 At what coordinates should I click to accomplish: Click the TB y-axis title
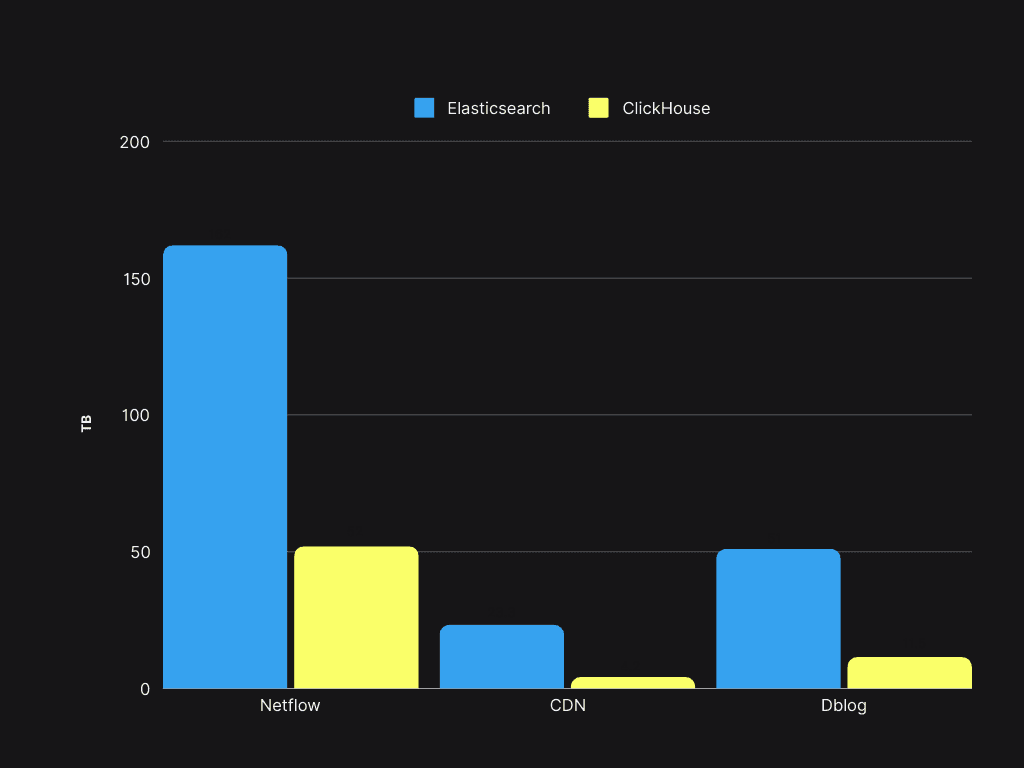(86, 423)
